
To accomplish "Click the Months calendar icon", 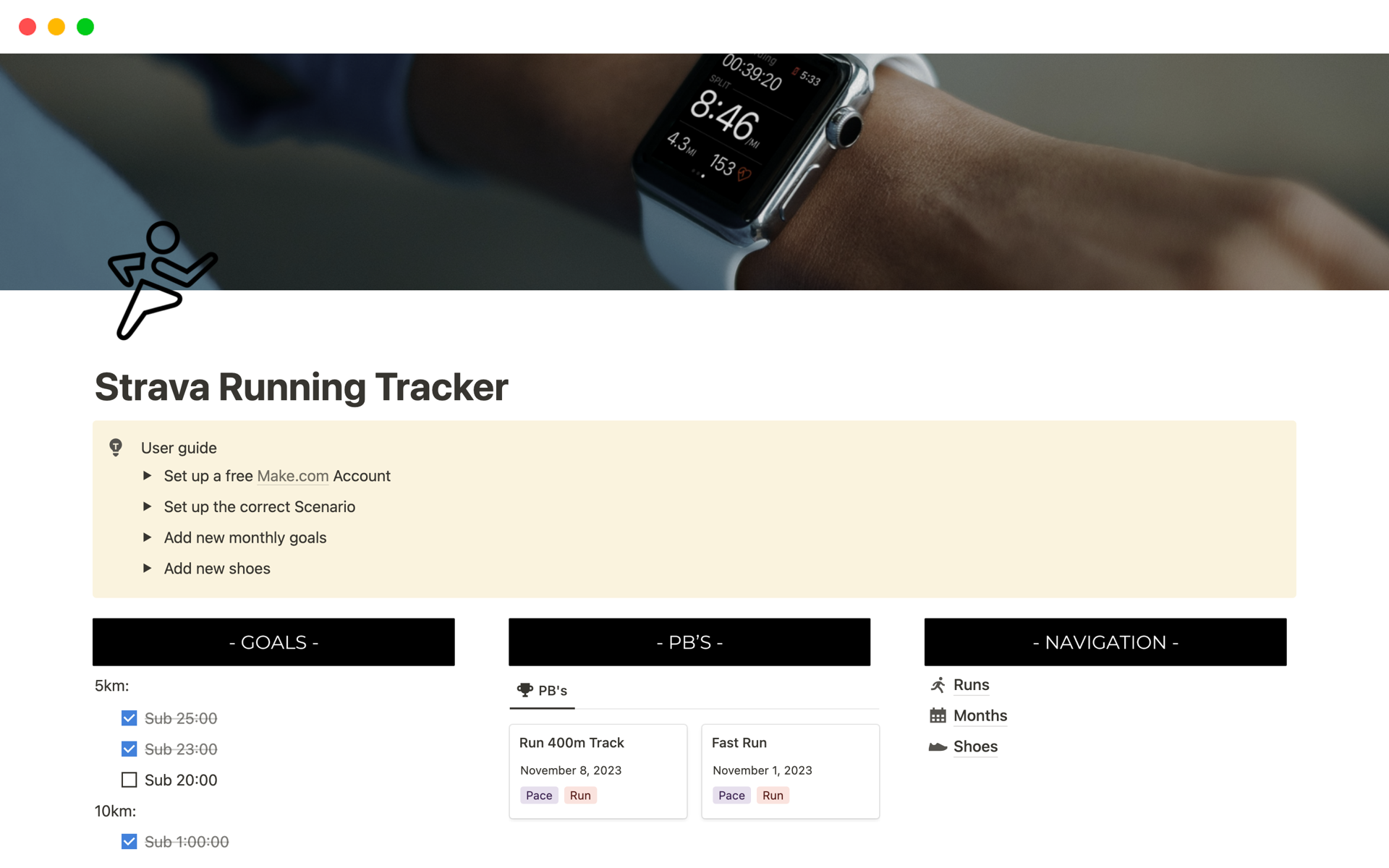I will pyautogui.click(x=938, y=715).
